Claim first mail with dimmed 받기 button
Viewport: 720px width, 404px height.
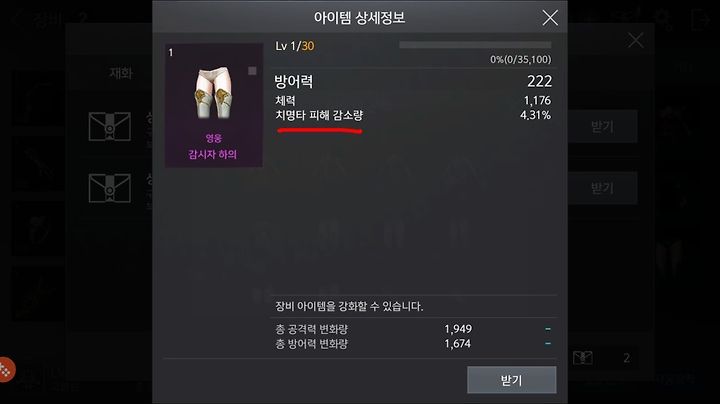602,126
